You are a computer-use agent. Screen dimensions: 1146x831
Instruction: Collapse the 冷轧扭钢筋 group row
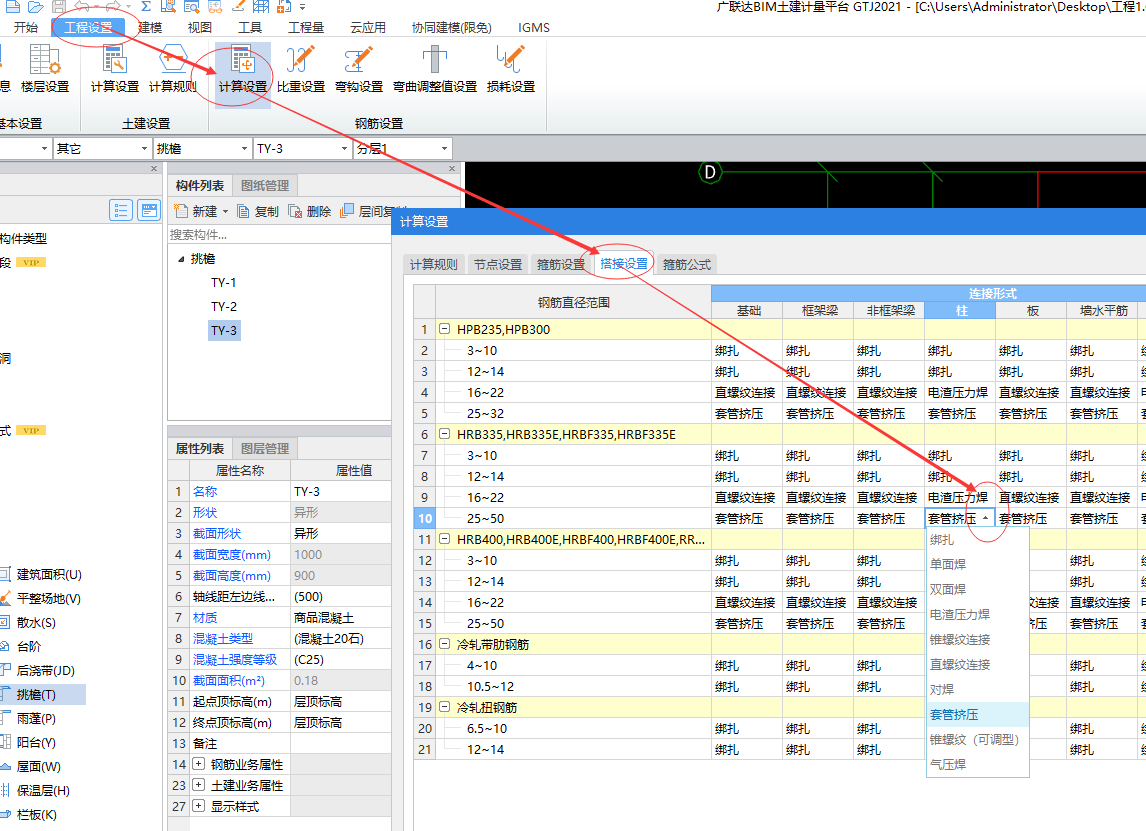444,707
